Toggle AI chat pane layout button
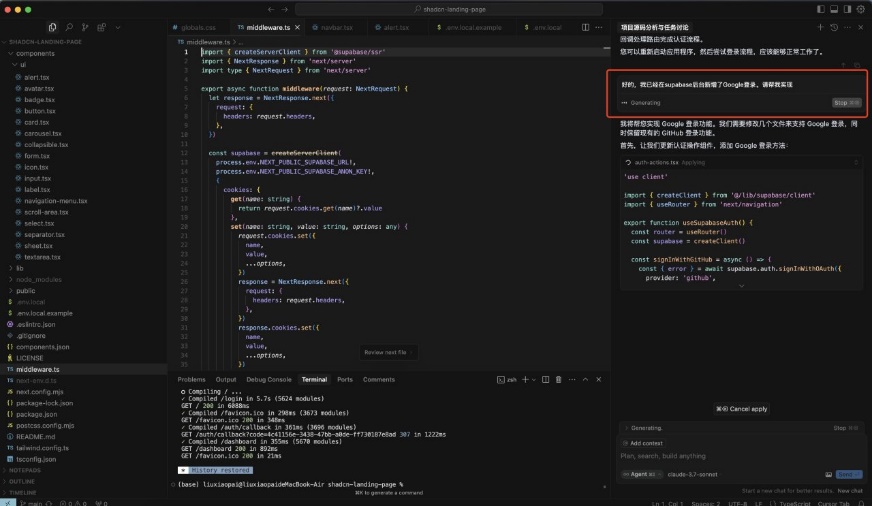 coord(846,9)
